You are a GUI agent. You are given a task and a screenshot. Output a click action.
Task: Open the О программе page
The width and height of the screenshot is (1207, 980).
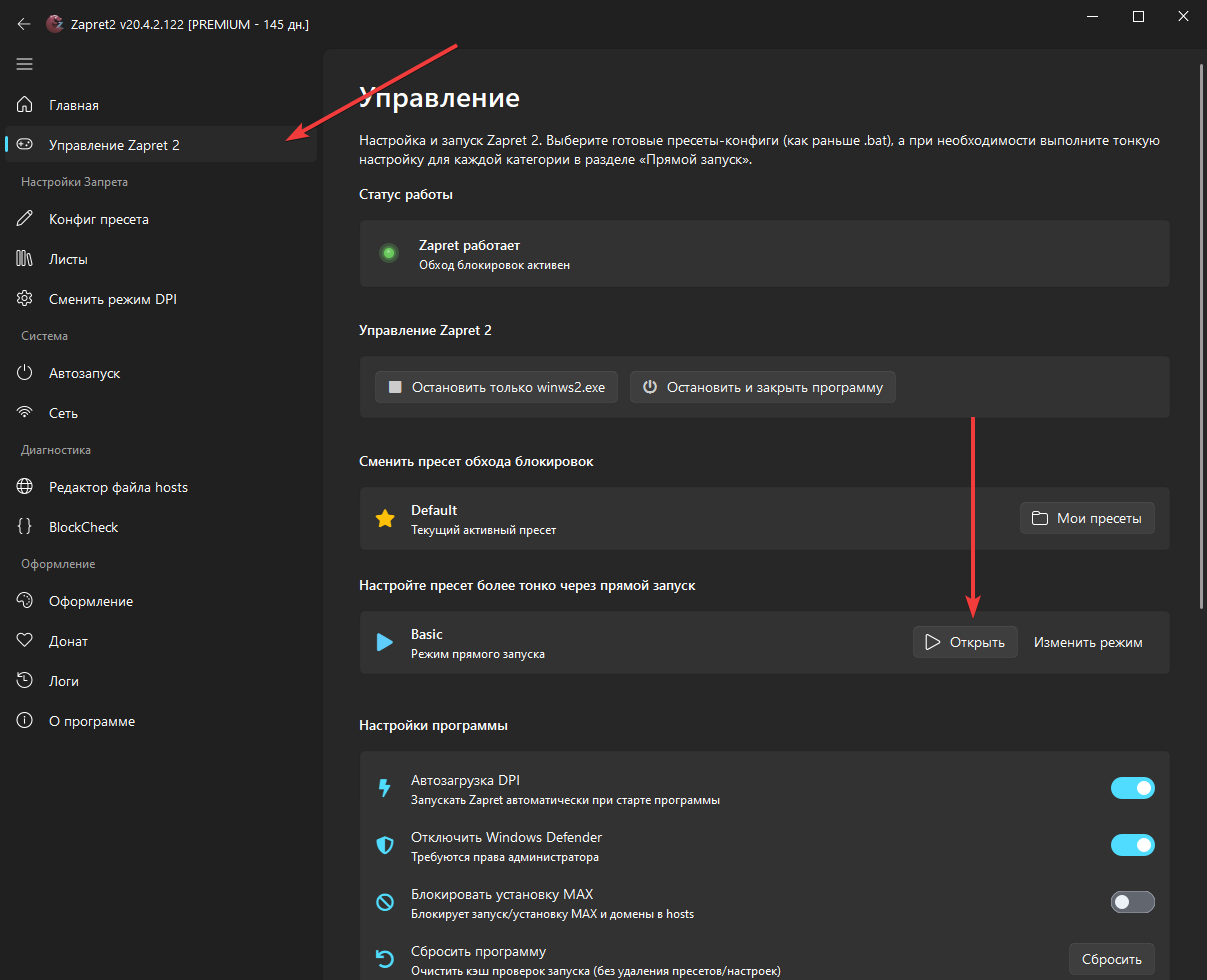pos(161,721)
